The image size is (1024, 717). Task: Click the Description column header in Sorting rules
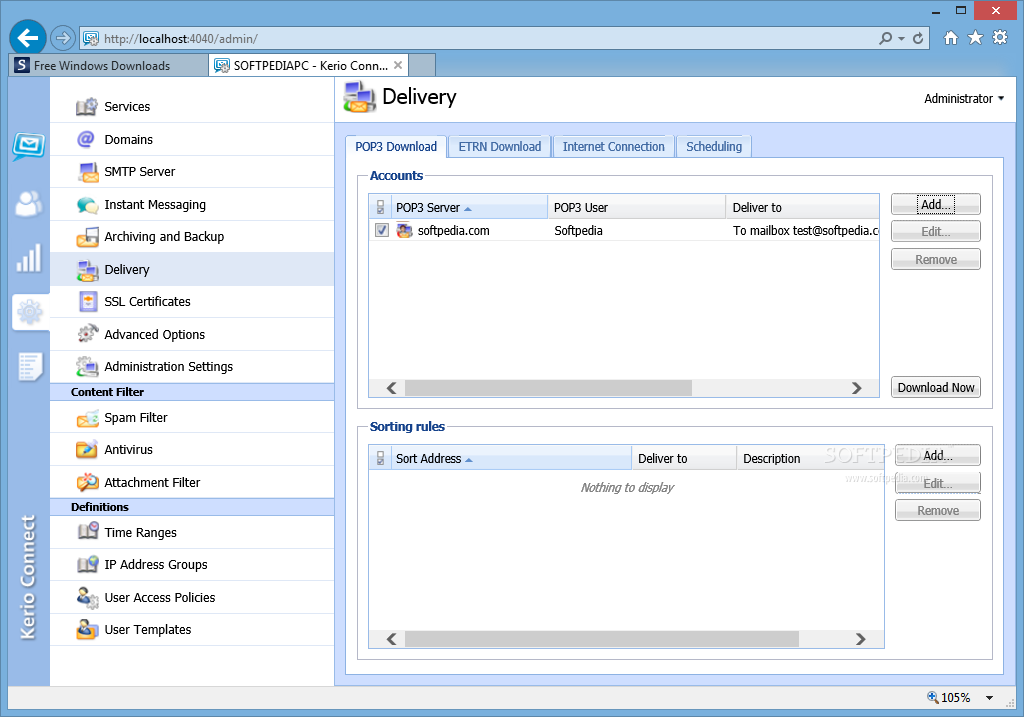[810, 458]
